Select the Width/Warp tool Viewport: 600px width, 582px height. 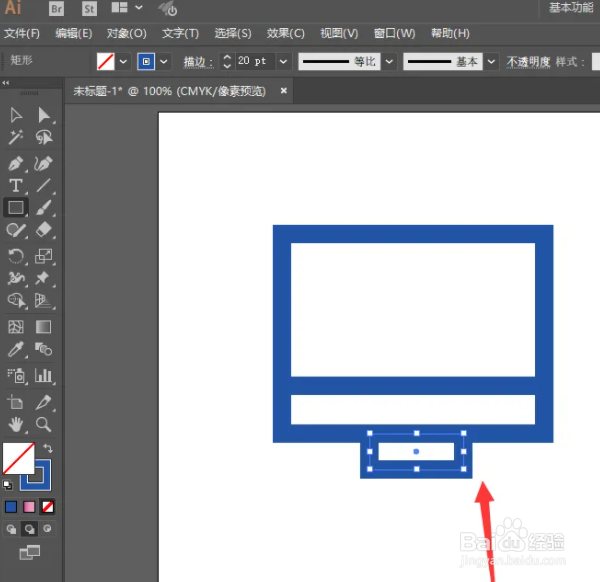[x=16, y=278]
